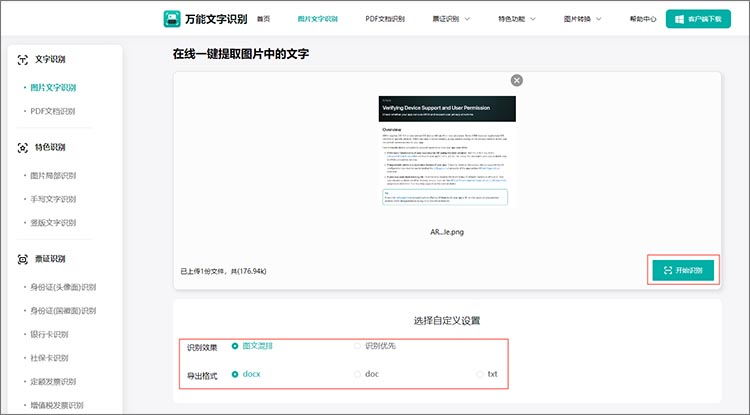Choose docx export format
The image size is (750, 415).
(246, 374)
